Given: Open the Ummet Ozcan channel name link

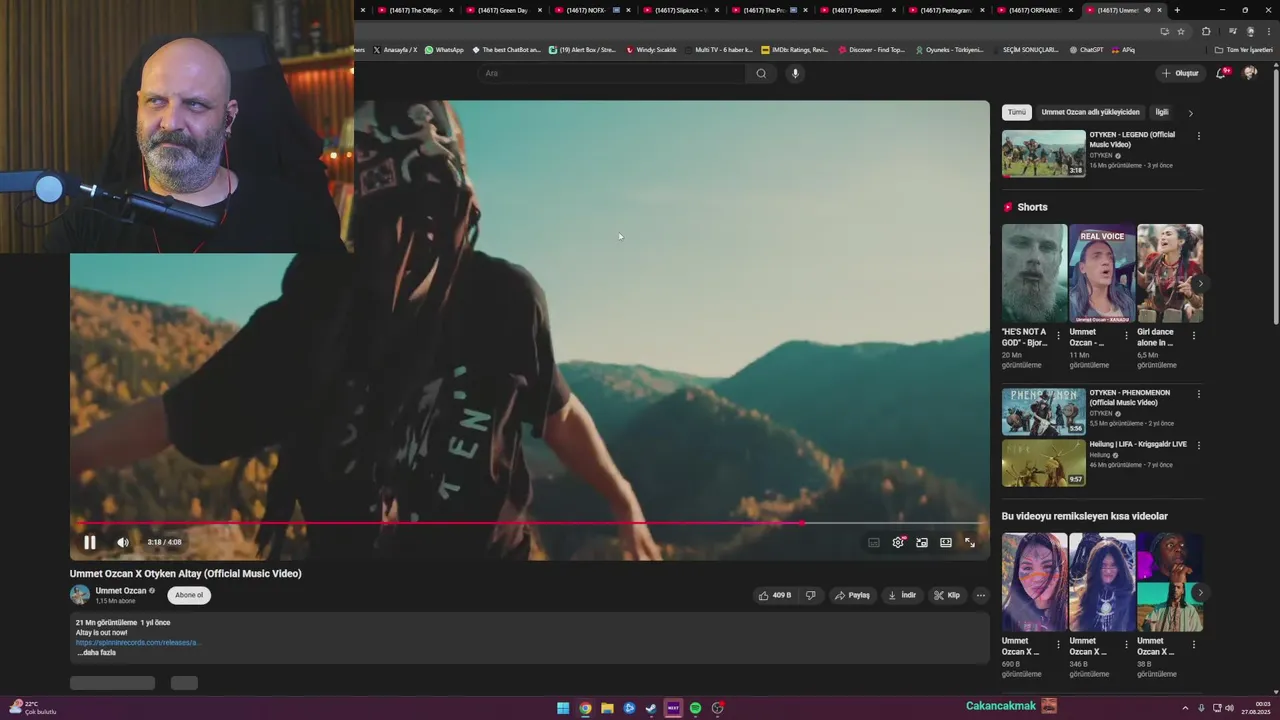Looking at the screenshot, I should (121, 591).
